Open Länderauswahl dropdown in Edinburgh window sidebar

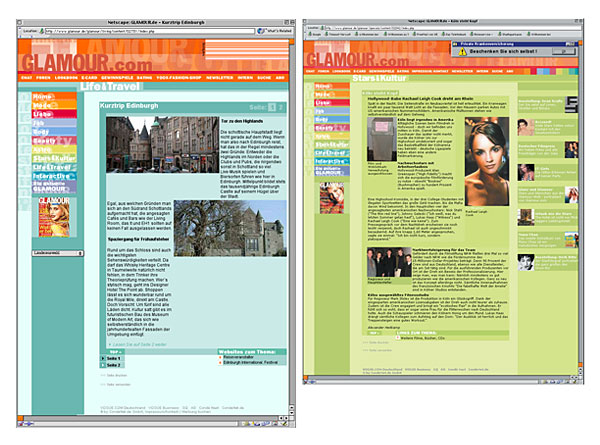point(58,253)
